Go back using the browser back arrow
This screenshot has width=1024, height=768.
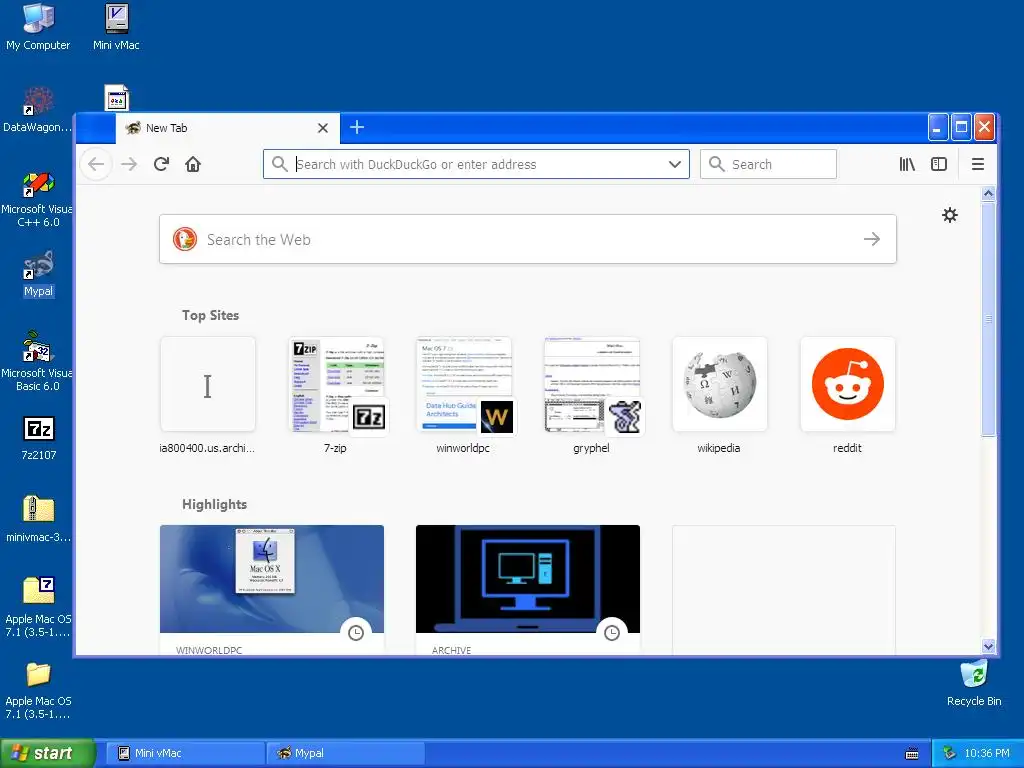[x=96, y=164]
